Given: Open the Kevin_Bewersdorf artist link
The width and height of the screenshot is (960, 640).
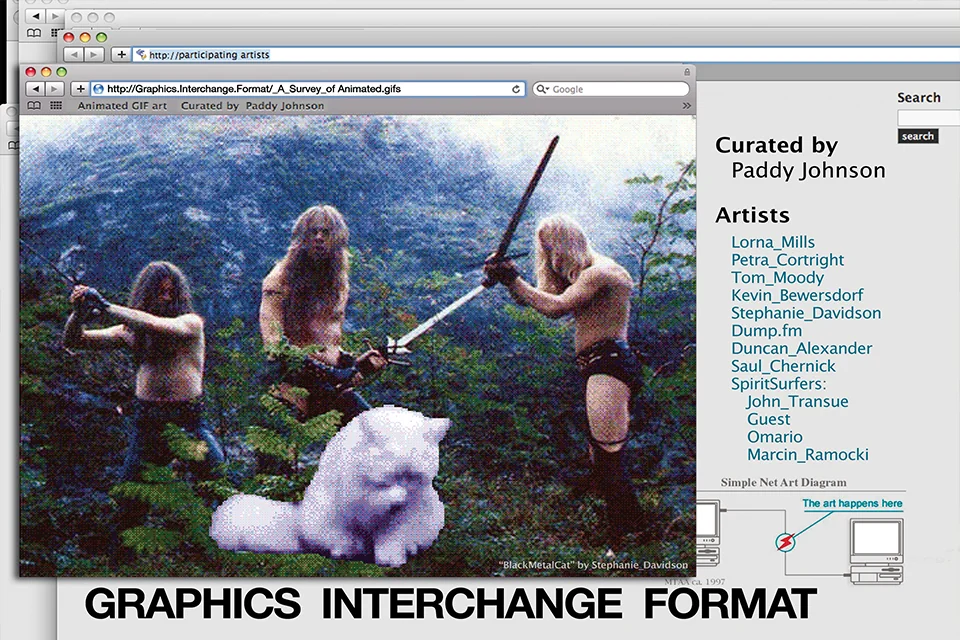Looking at the screenshot, I should tap(797, 295).
